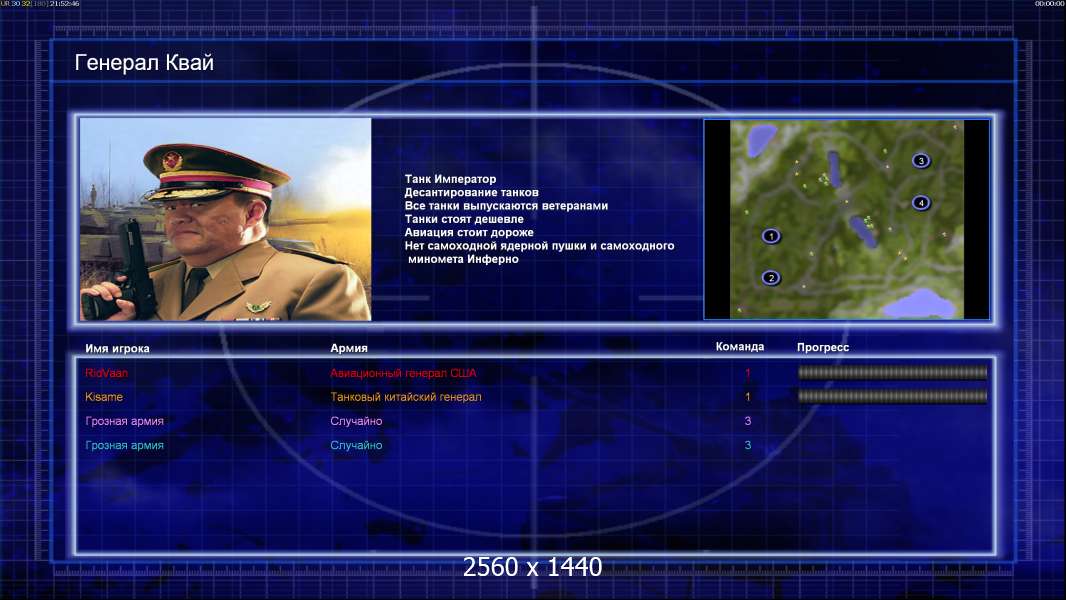Click purple "Случайно" army entry

[x=356, y=421]
